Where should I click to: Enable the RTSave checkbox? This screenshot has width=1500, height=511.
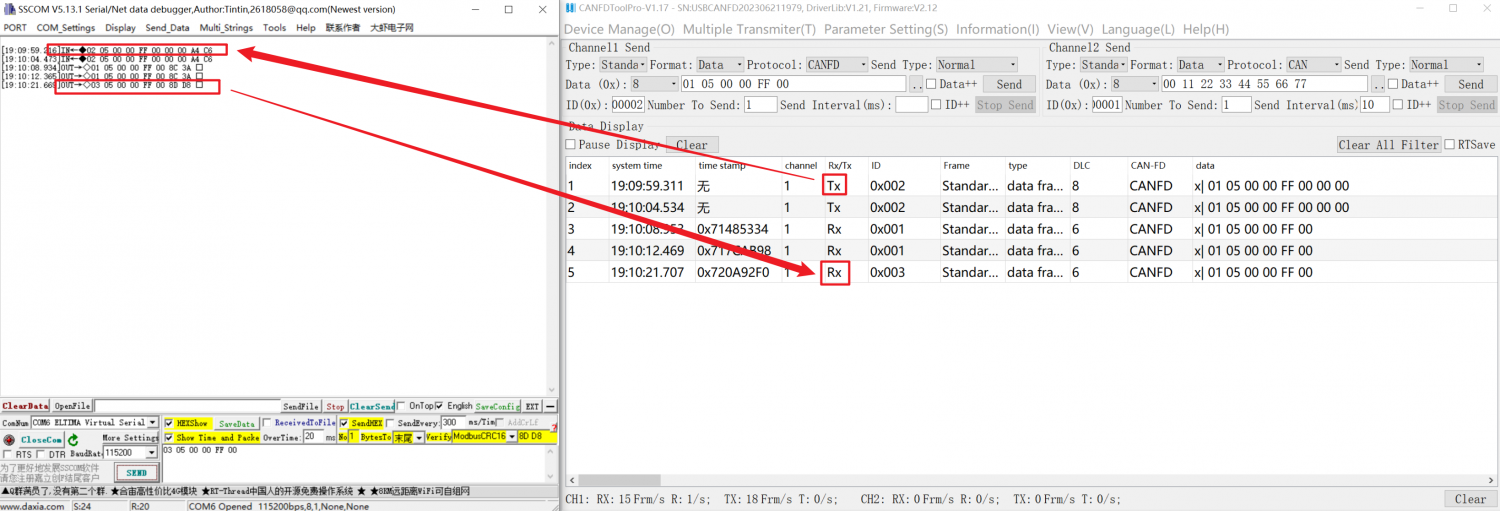click(x=1449, y=145)
